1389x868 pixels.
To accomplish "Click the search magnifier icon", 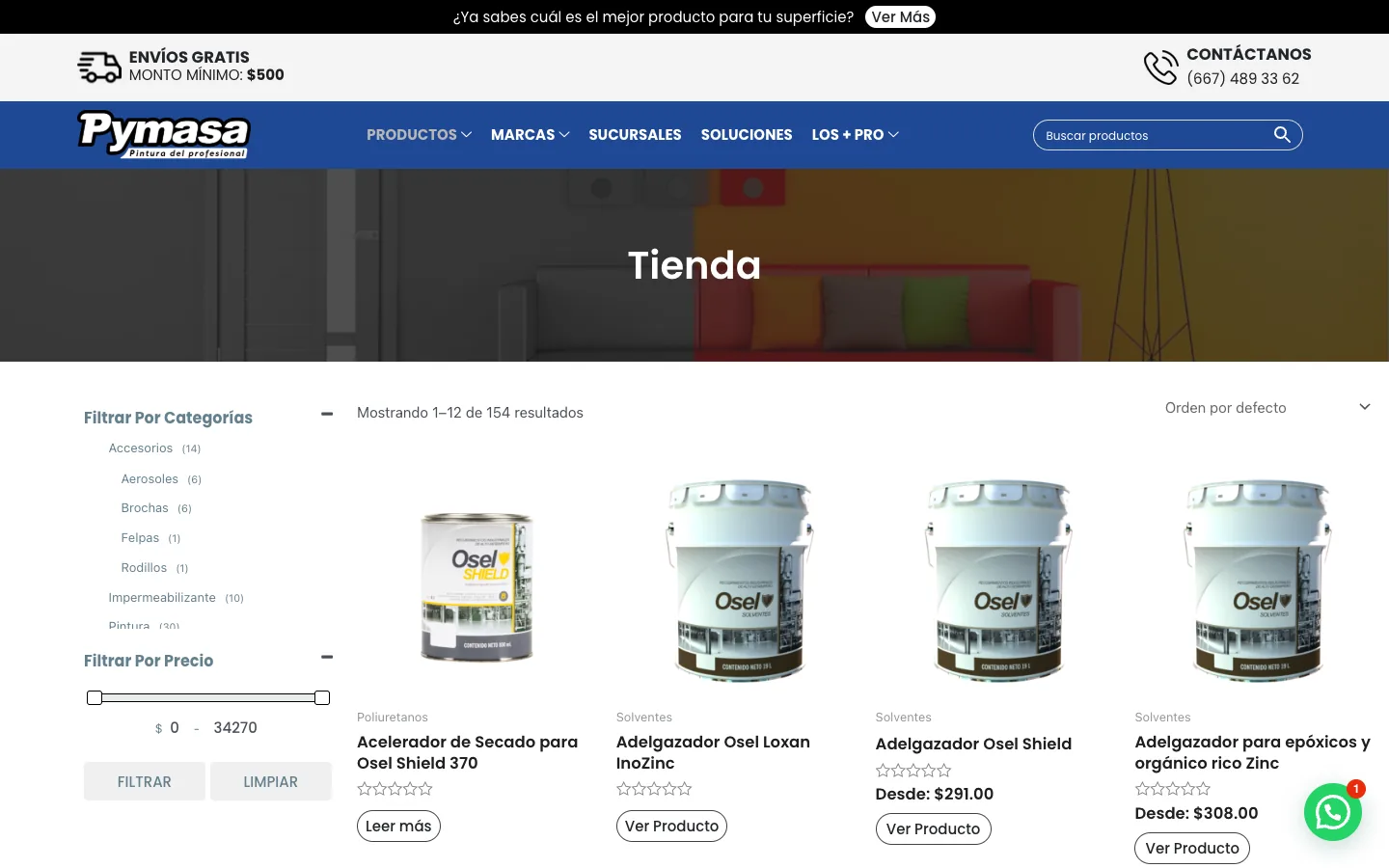I will pyautogui.click(x=1282, y=135).
